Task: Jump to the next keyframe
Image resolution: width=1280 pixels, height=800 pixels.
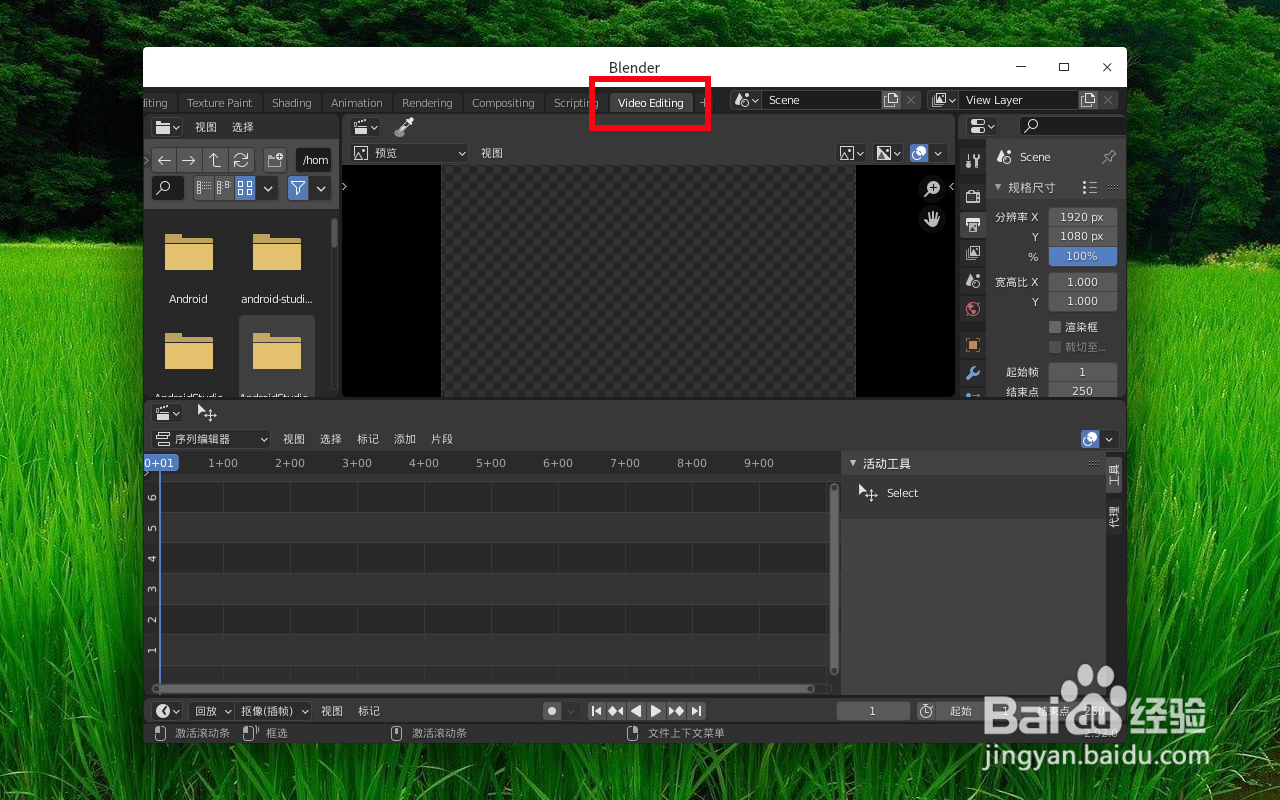Action: 676,711
